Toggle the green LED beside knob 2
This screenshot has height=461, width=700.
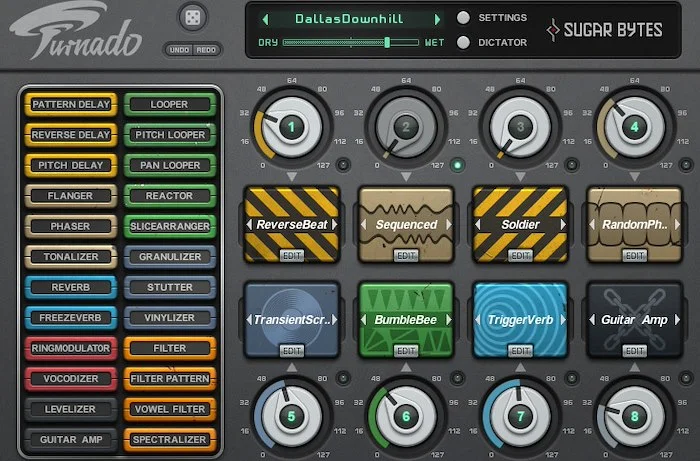coord(457,165)
